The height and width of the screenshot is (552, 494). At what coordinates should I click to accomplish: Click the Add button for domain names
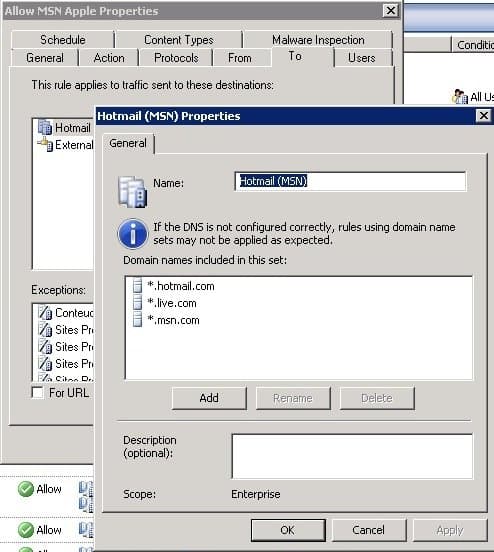209,398
